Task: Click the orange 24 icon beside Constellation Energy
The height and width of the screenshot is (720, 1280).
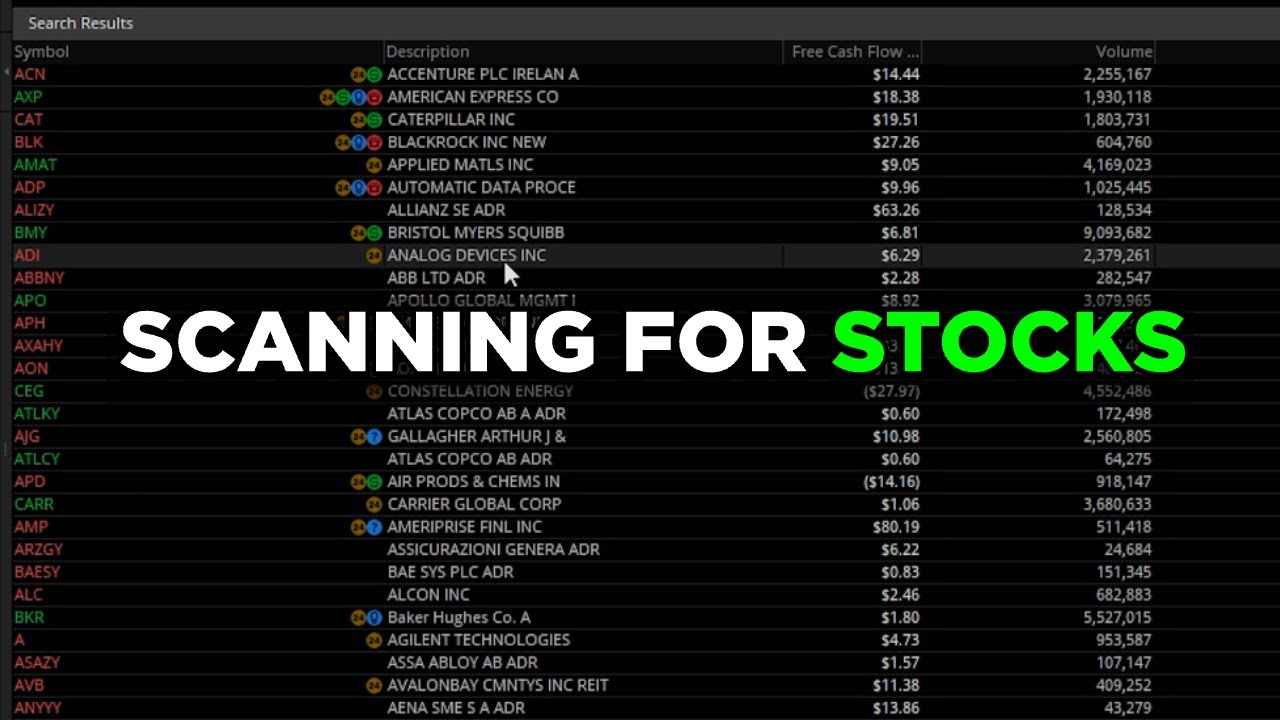Action: [374, 391]
